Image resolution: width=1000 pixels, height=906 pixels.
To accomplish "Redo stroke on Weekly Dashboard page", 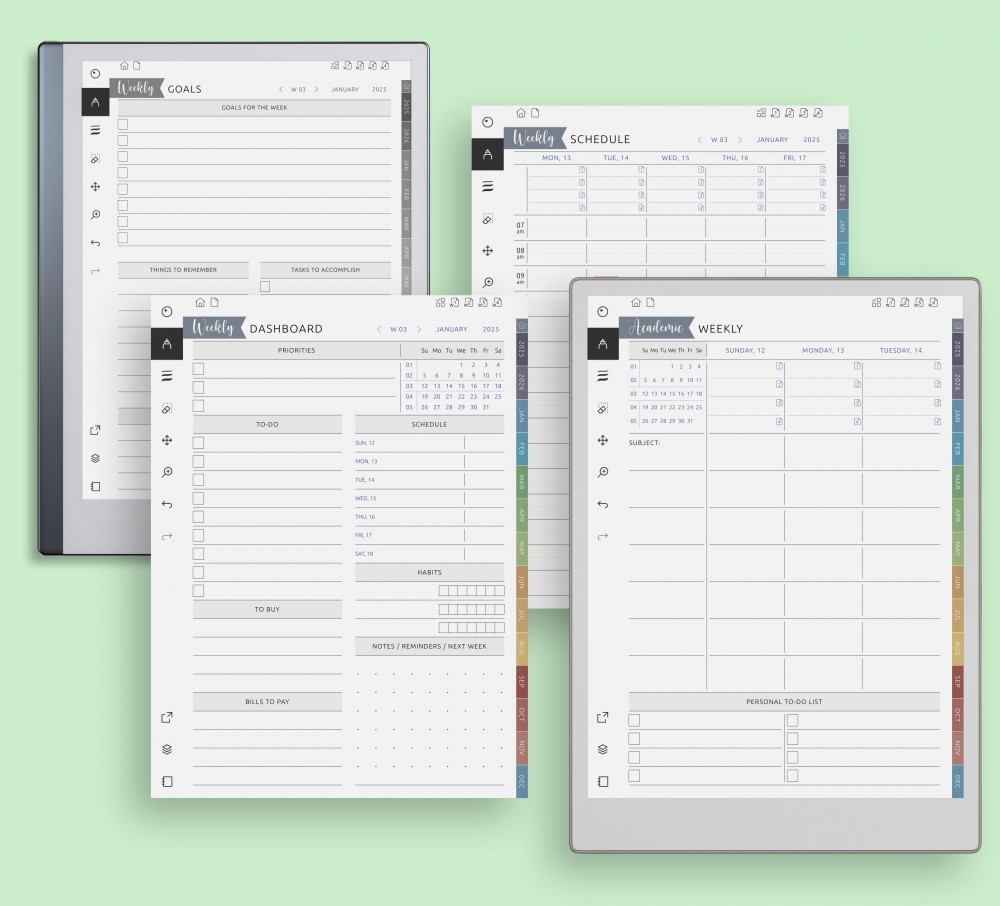I will [x=166, y=536].
